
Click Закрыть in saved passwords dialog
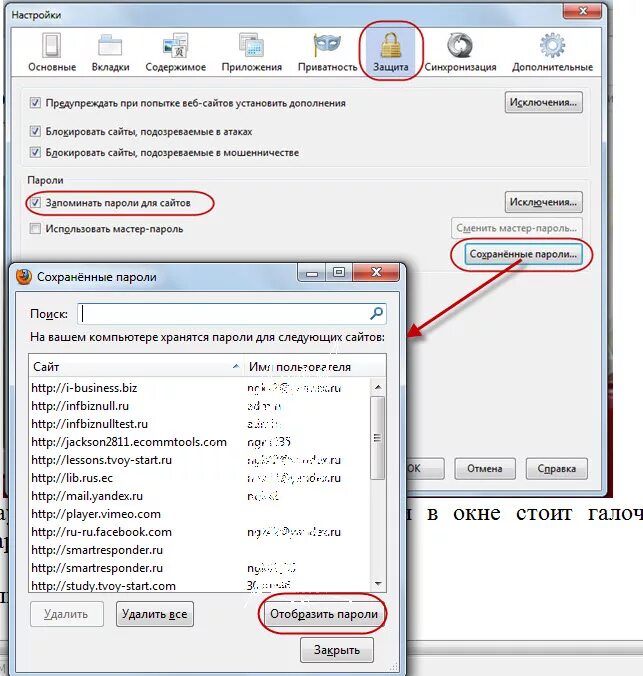click(x=337, y=650)
